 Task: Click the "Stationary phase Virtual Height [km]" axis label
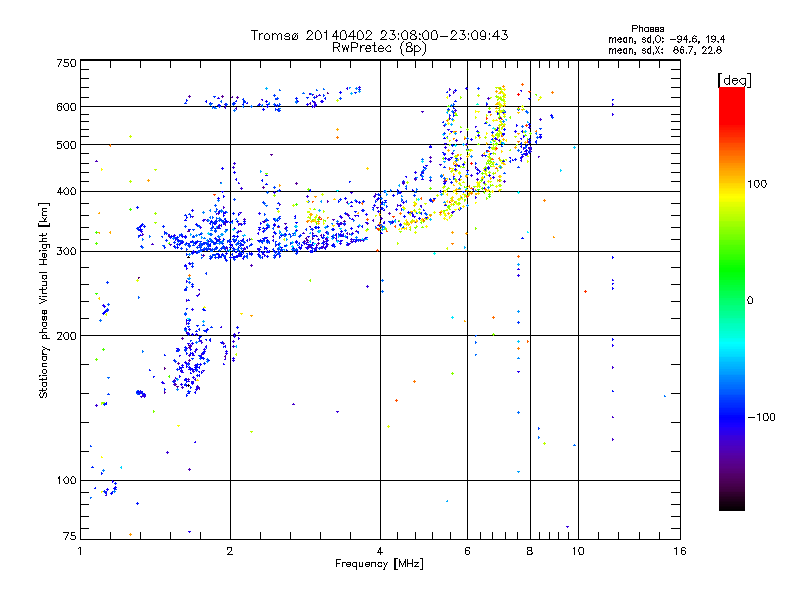point(44,301)
